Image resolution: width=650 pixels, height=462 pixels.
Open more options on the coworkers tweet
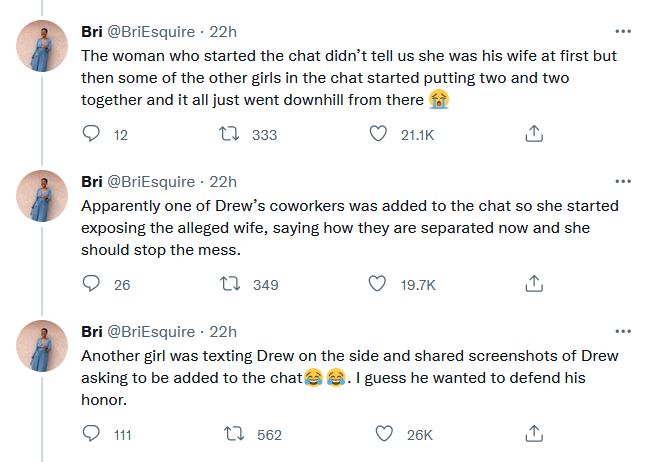click(624, 181)
